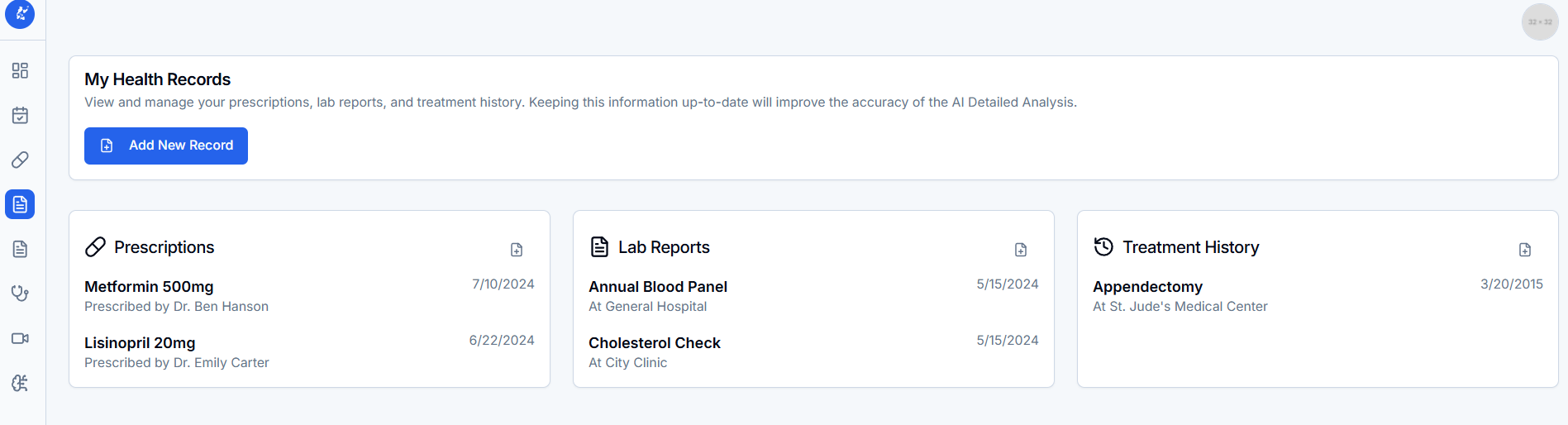The width and height of the screenshot is (1568, 425).
Task: Open the unhighlighted document icon in sidebar
Action: coord(20,249)
